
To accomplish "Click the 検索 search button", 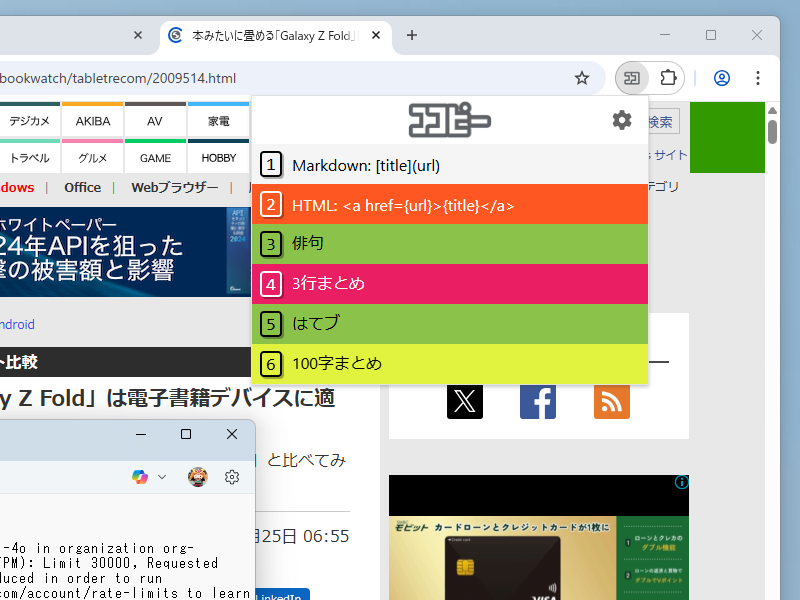I will [x=664, y=121].
